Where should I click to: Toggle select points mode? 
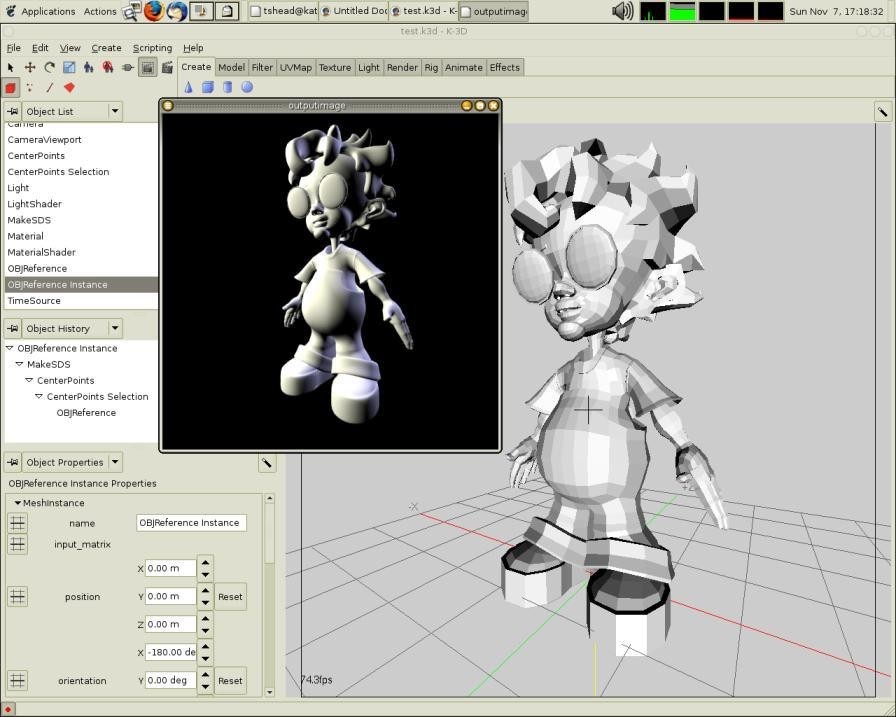(x=29, y=88)
